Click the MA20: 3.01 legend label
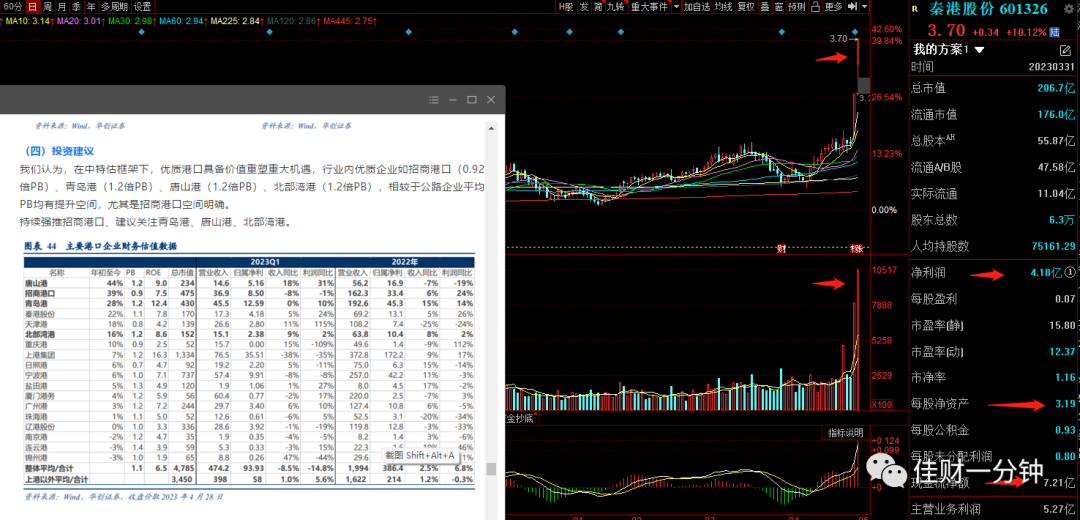The image size is (1080, 520). pos(79,21)
